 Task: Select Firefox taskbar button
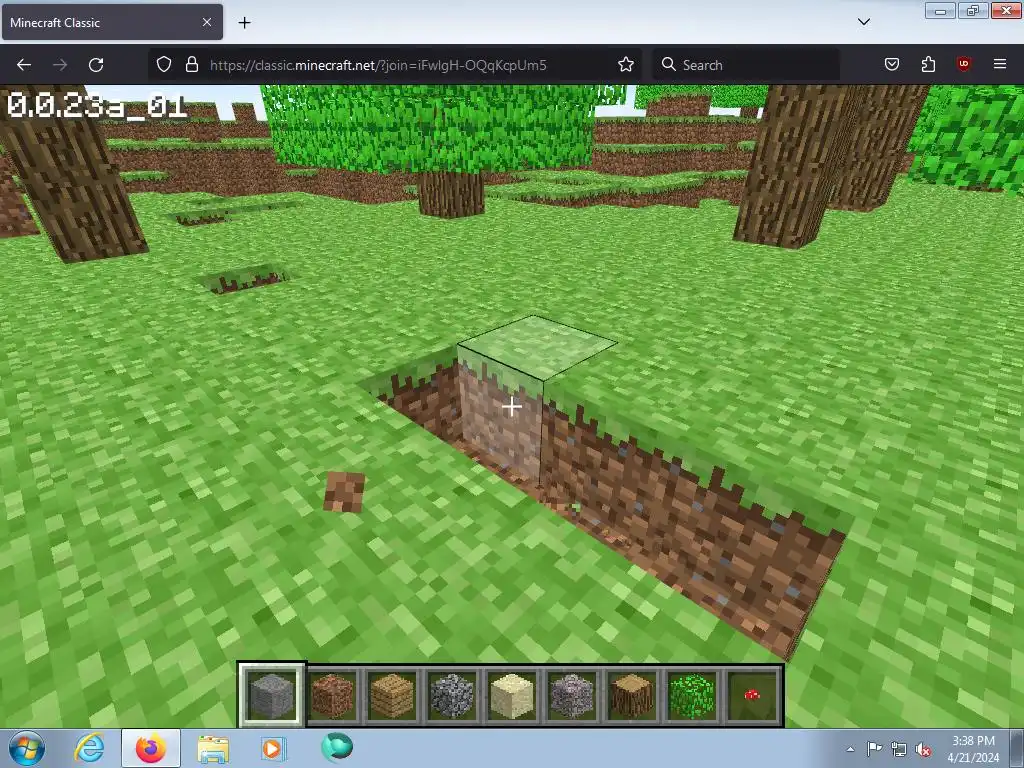151,748
